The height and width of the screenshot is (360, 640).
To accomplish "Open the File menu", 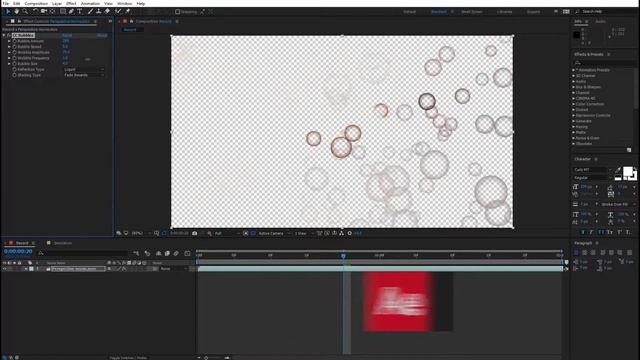I will [x=6, y=3].
